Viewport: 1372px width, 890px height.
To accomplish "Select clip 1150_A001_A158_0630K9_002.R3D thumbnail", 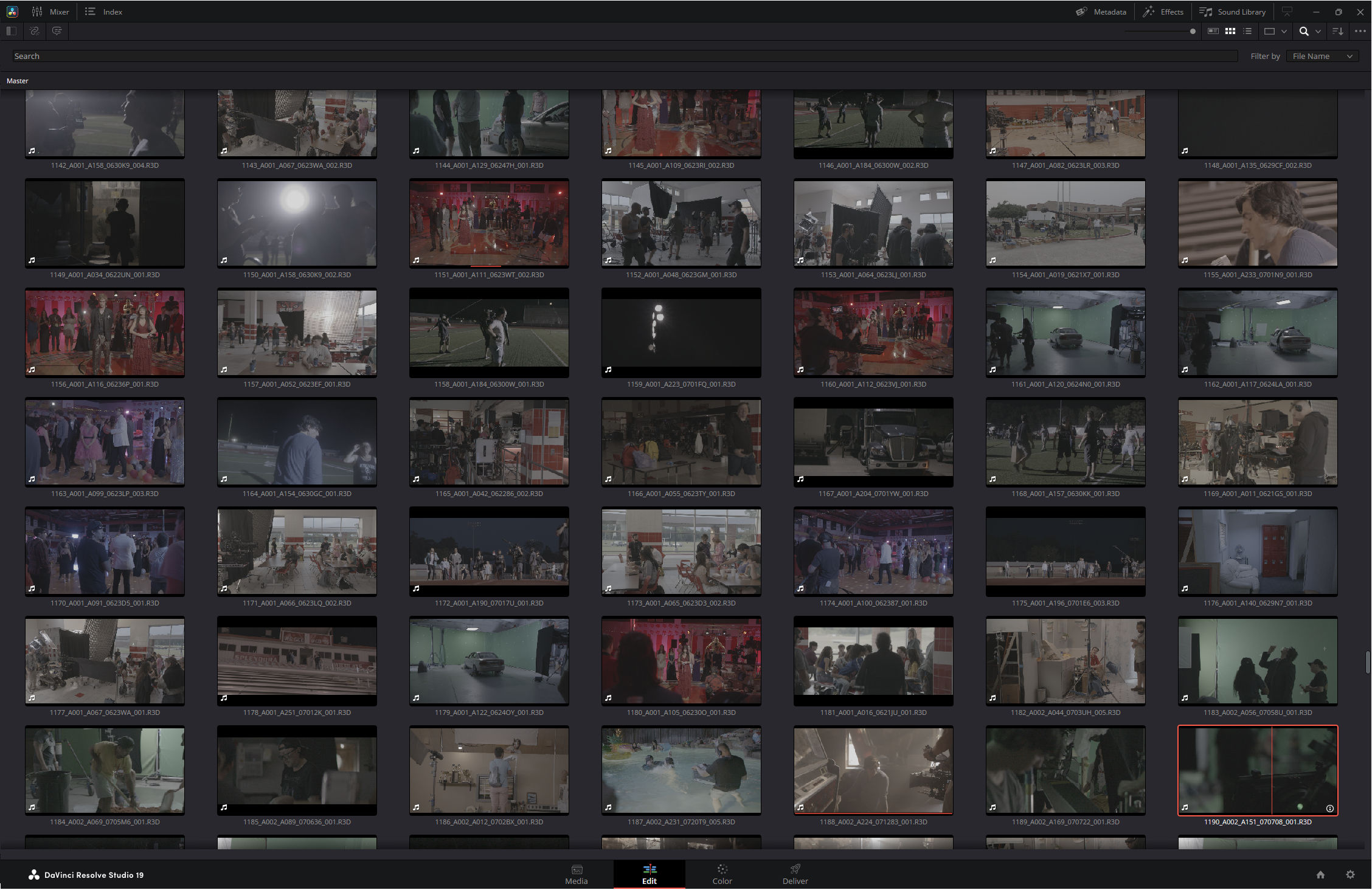I will click(297, 223).
